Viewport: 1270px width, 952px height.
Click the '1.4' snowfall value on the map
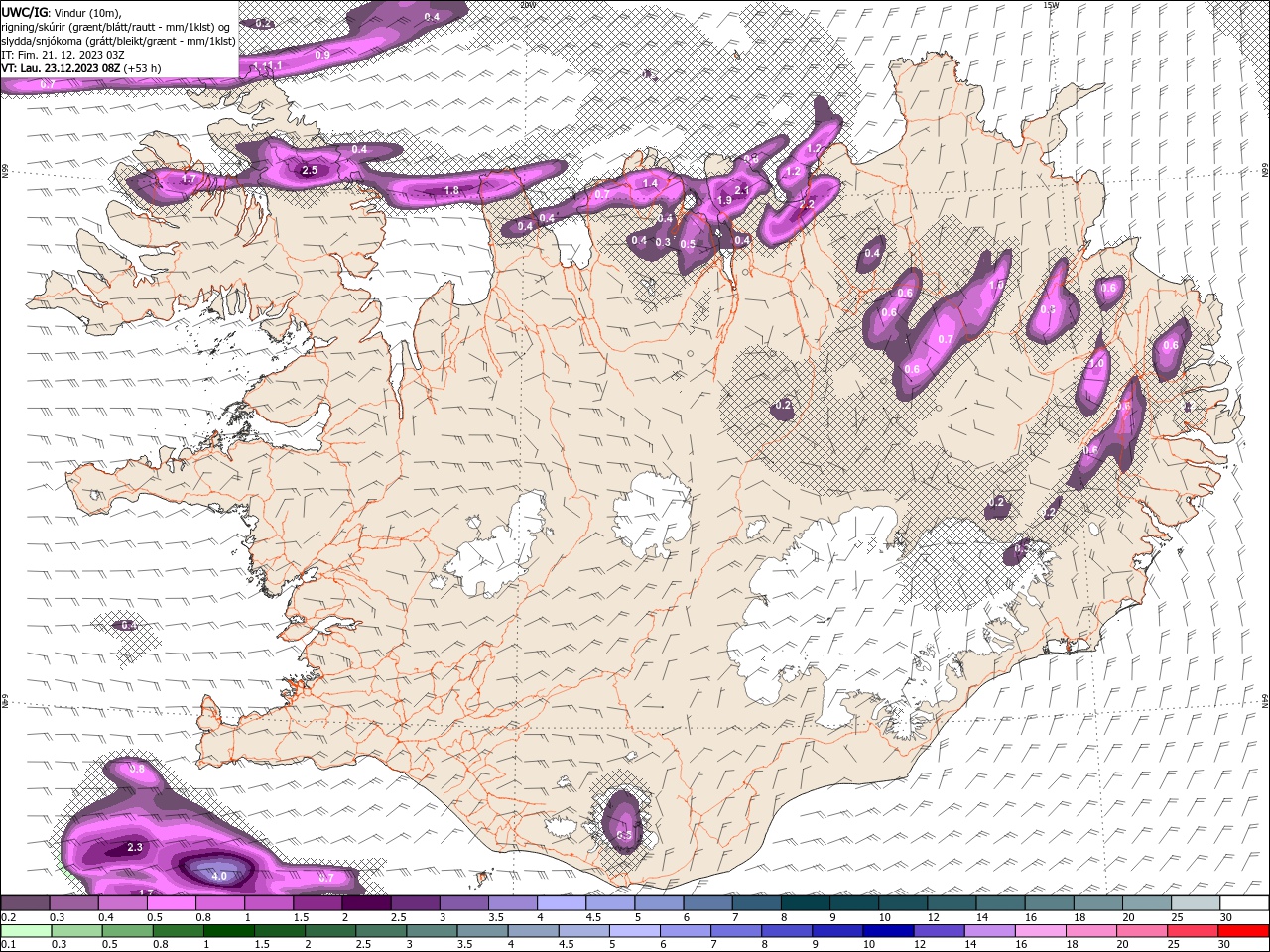pos(650,184)
